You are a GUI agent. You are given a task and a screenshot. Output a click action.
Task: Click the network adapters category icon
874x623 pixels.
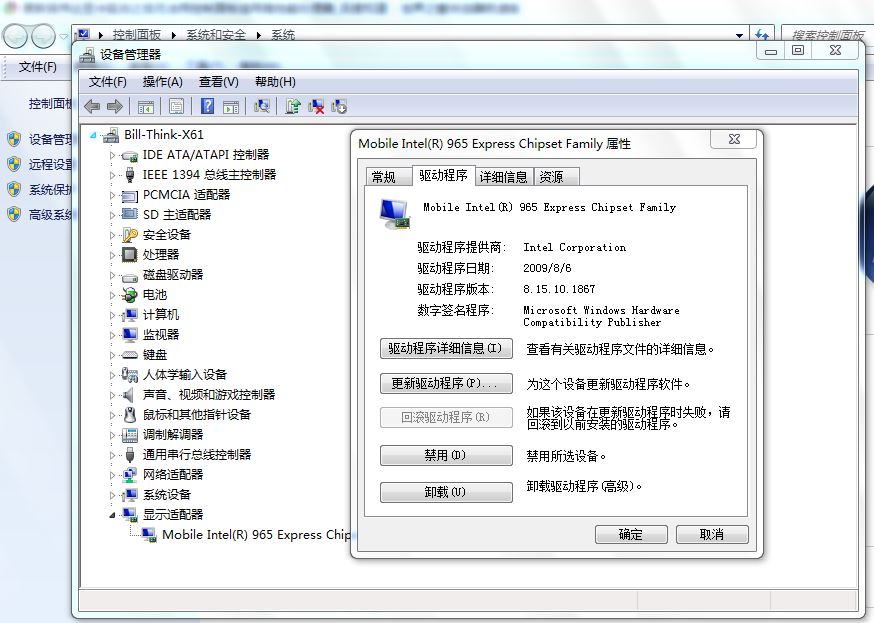click(x=129, y=475)
